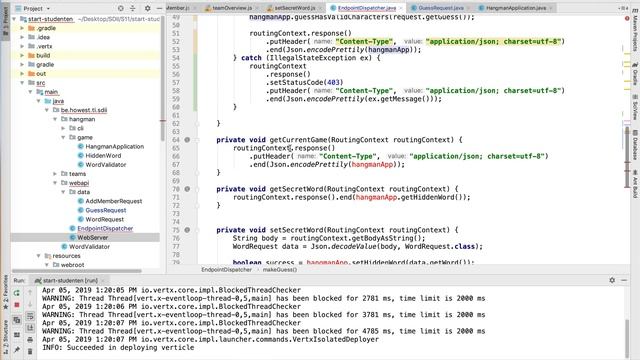This screenshot has width=640, height=360.
Task: Open the Structure tool window
Action: click(x=5, y=337)
